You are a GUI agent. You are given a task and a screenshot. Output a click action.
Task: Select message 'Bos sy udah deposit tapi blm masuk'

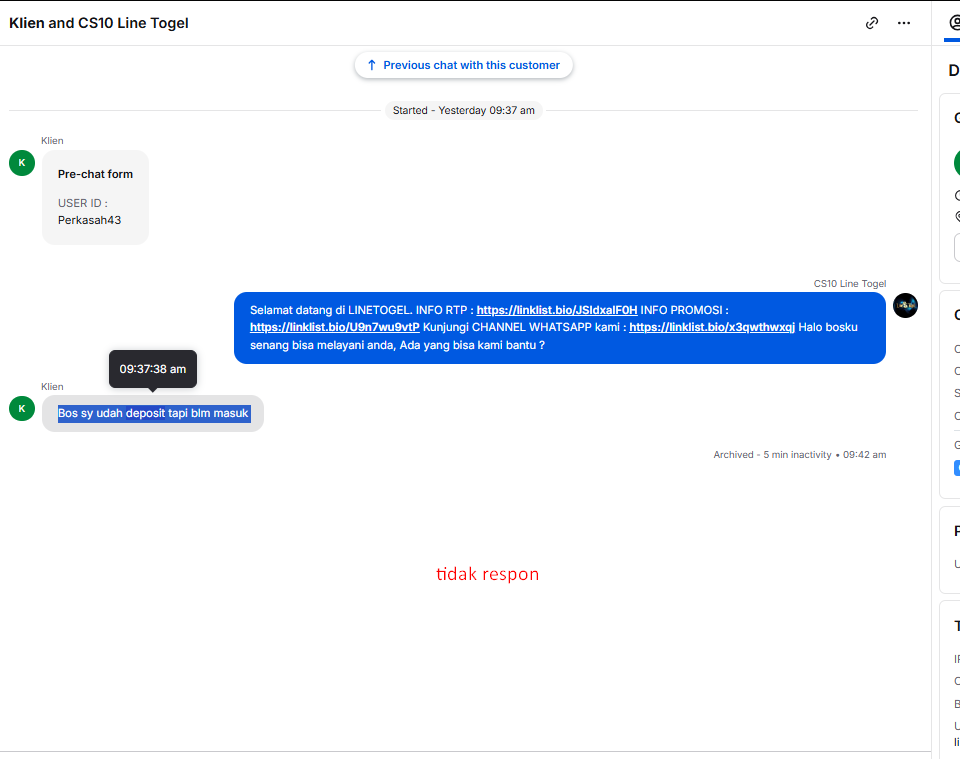pos(153,413)
